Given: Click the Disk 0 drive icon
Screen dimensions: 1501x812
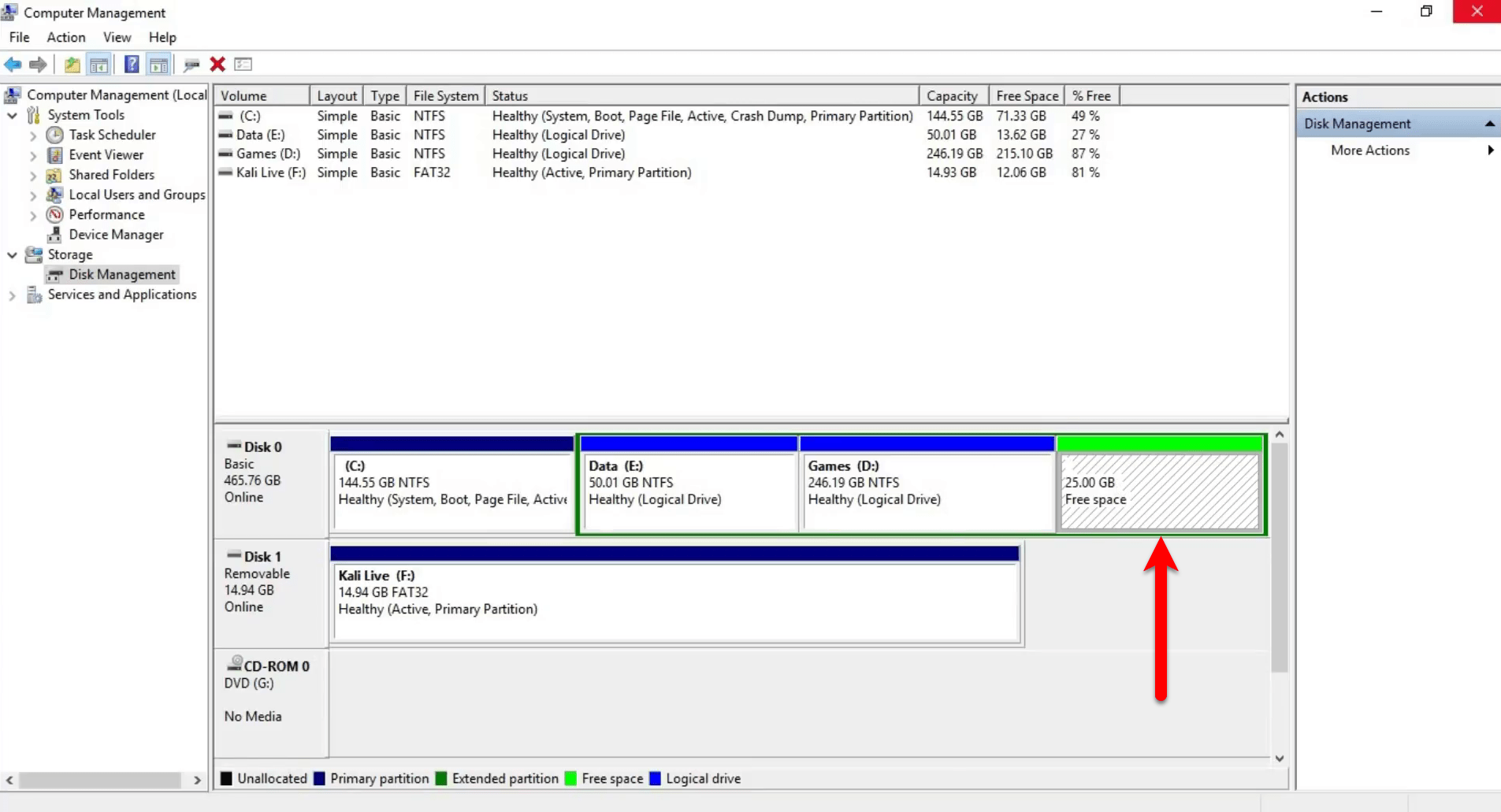Looking at the screenshot, I should tap(234, 446).
